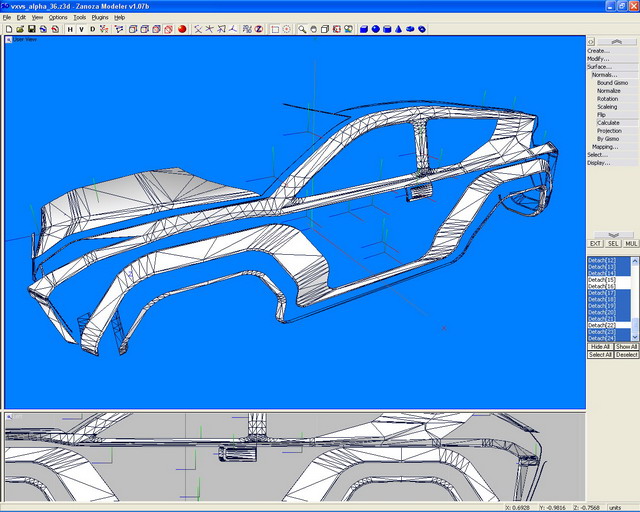The height and width of the screenshot is (512, 640).
Task: Toggle the EXT mode button
Action: (x=595, y=243)
